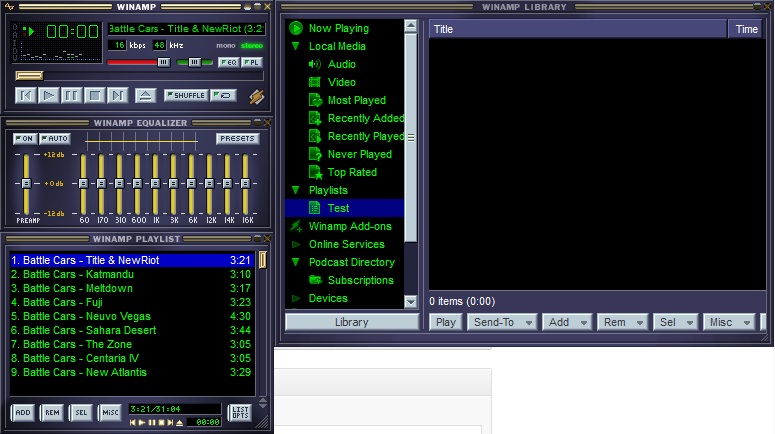Turn the equalizer ON button
The height and width of the screenshot is (434, 775).
[24, 139]
